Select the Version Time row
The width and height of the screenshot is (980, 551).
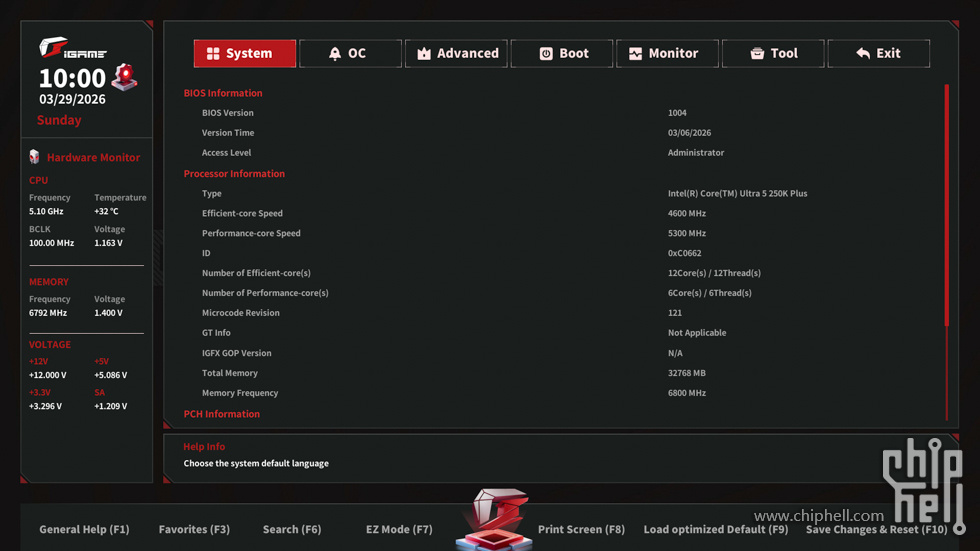point(556,133)
